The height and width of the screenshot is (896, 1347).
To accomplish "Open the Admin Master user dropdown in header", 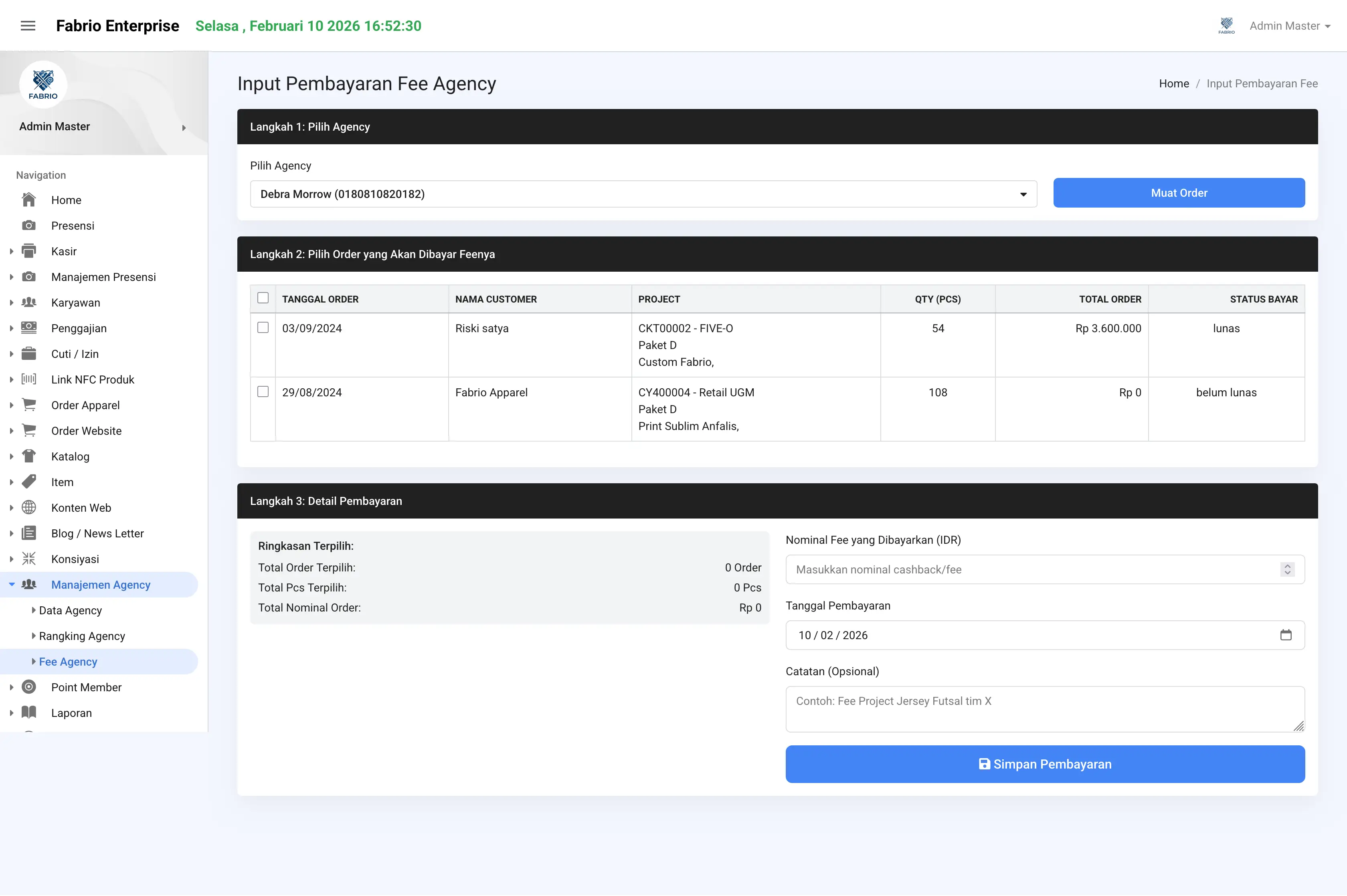I will (x=1290, y=26).
